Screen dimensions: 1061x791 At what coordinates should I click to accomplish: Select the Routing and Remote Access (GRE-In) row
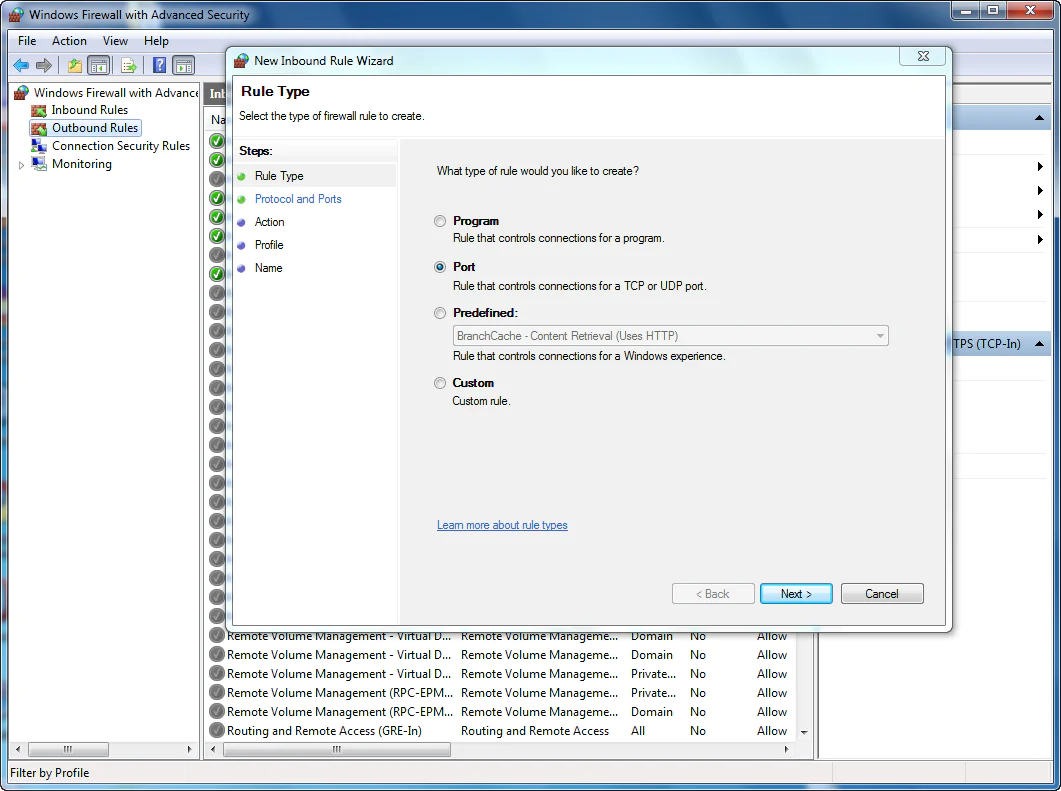[x=501, y=731]
